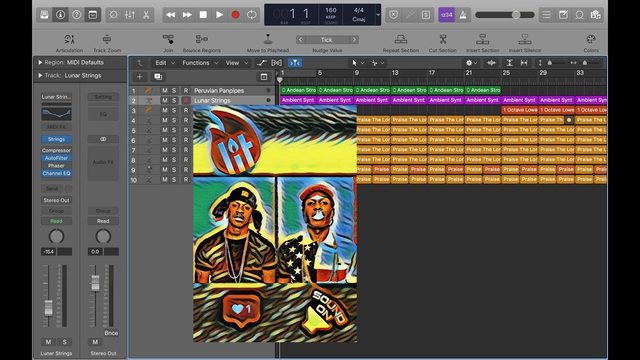Open the AutoFilter plug-in slot
This screenshot has width=640, height=360.
[x=56, y=158]
